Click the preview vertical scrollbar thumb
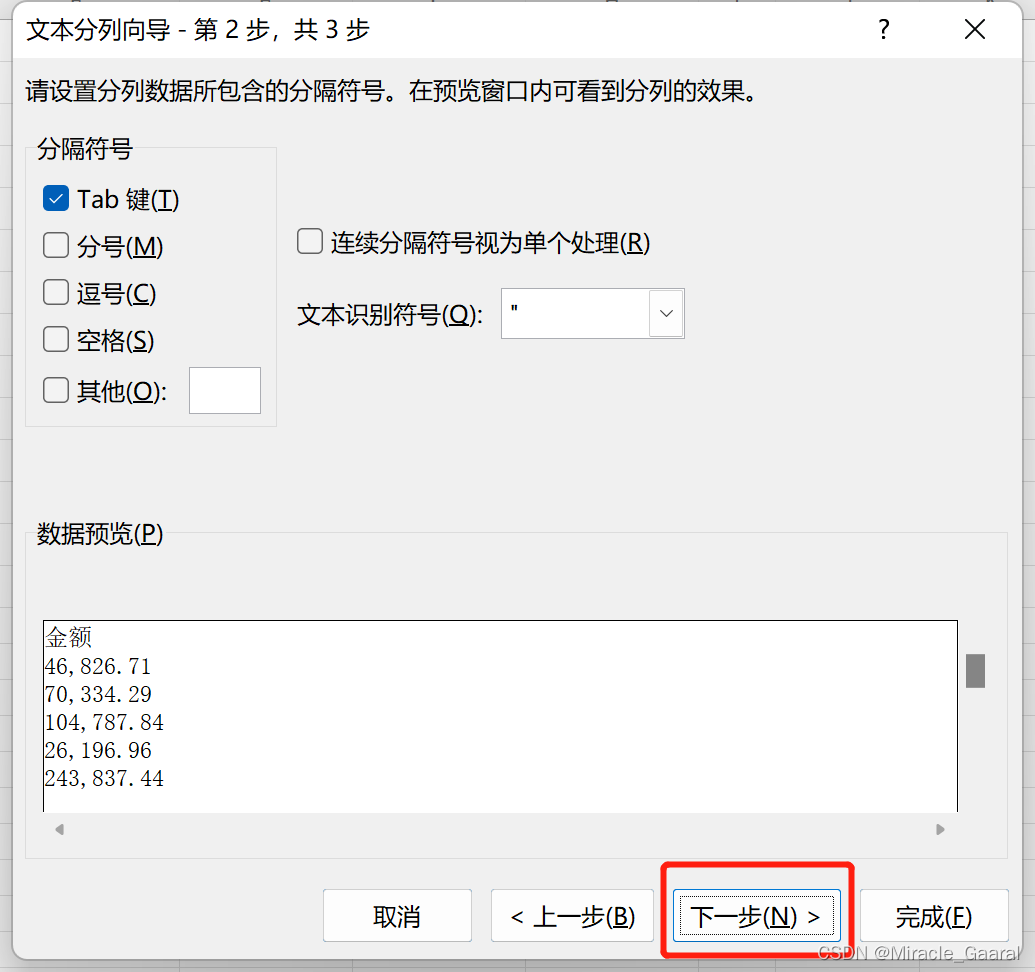The width and height of the screenshot is (1035, 972). pyautogui.click(x=975, y=670)
